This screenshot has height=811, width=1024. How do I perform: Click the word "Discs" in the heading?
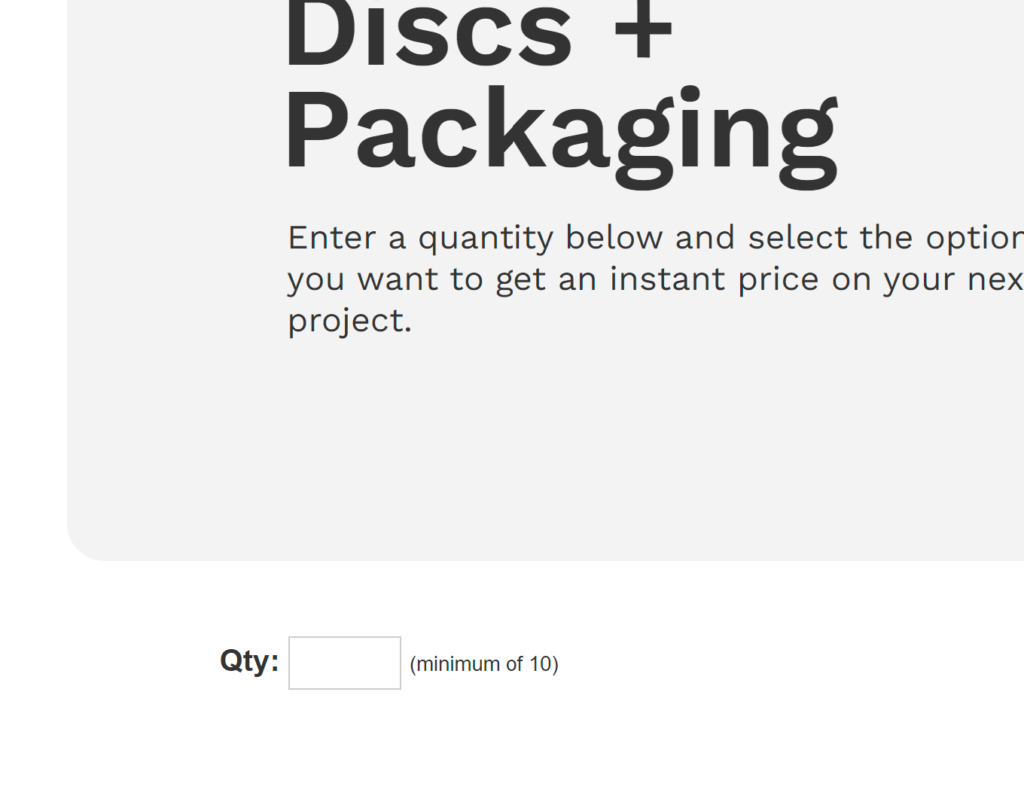pos(429,34)
